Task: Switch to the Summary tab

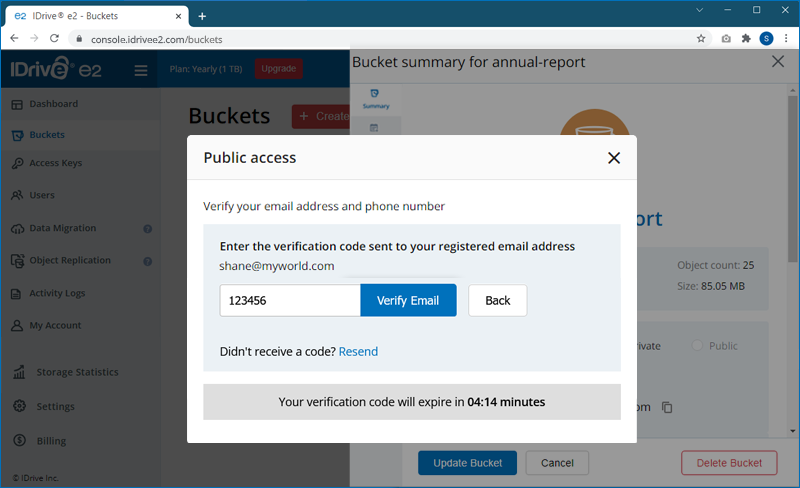Action: point(375,98)
